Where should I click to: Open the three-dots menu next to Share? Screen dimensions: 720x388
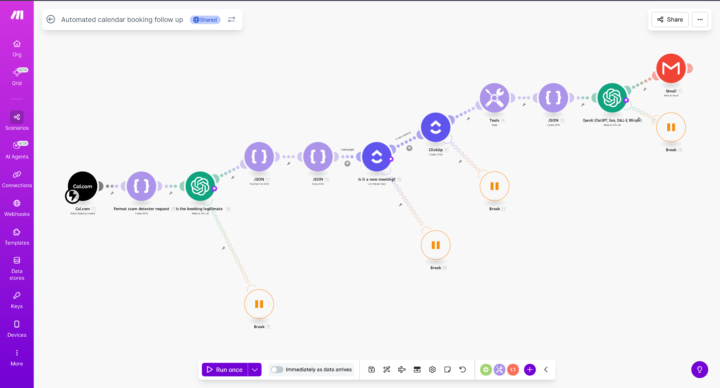(700, 19)
